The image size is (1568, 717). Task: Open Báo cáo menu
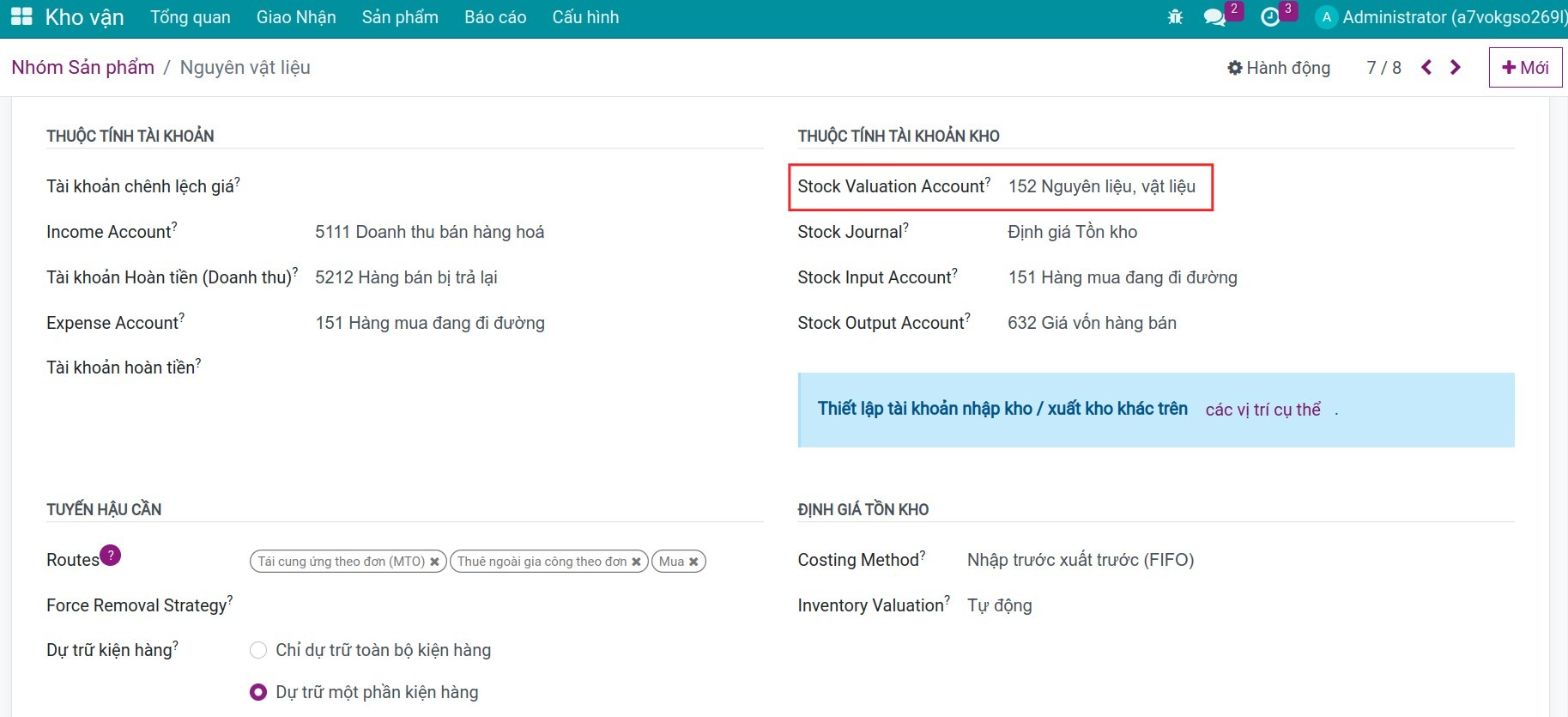click(x=495, y=17)
